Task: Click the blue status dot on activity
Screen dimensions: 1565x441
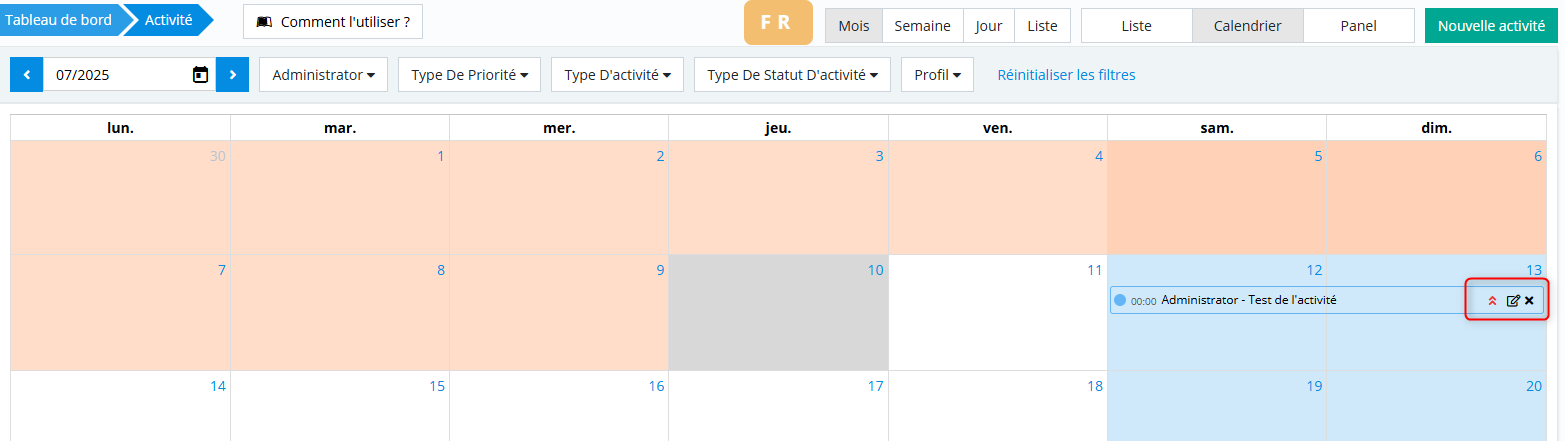Action: (1120, 300)
